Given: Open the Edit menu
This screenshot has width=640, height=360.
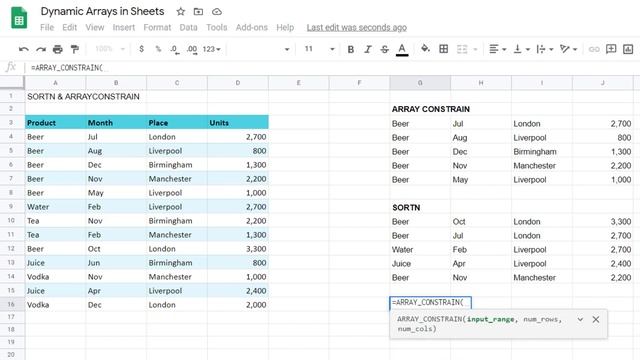Looking at the screenshot, I should pyautogui.click(x=69, y=27).
